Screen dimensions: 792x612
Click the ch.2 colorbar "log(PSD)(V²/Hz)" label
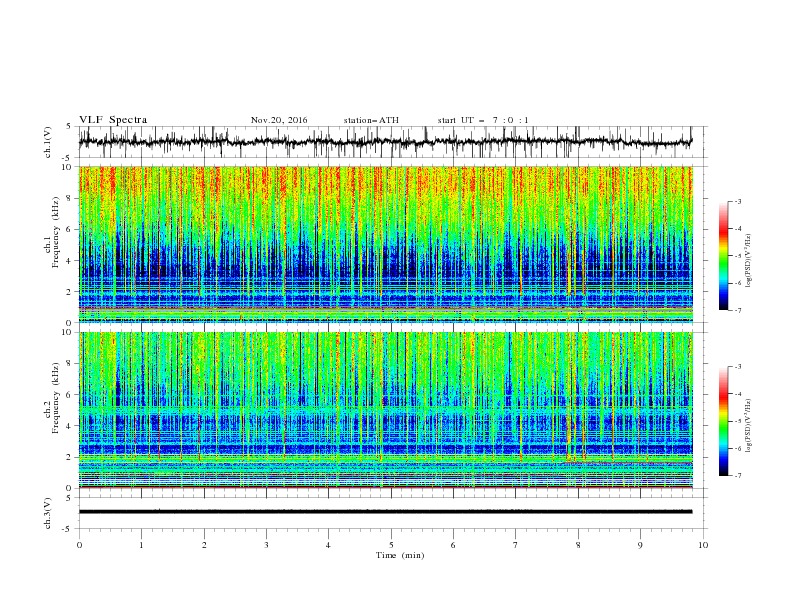pos(748,426)
